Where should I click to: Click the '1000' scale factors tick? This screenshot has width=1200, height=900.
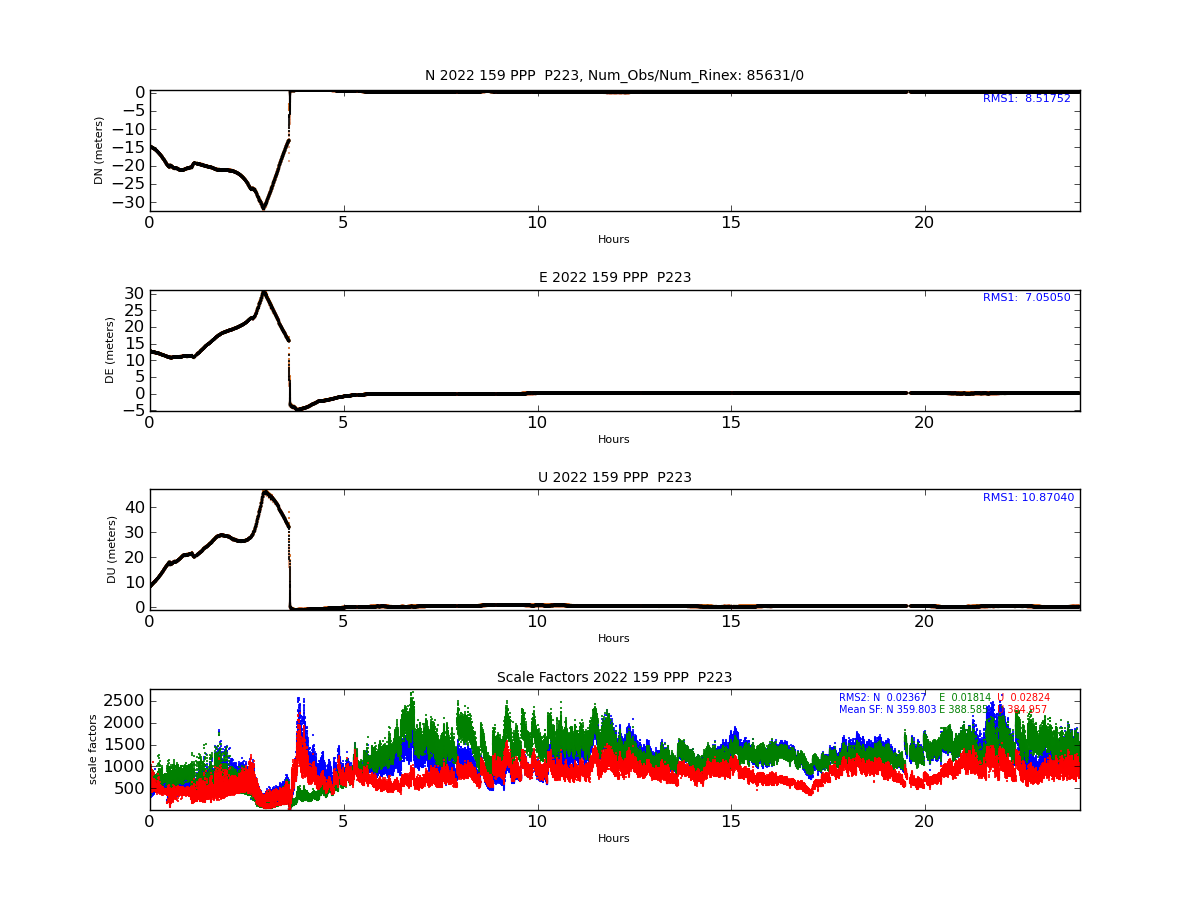[125, 766]
